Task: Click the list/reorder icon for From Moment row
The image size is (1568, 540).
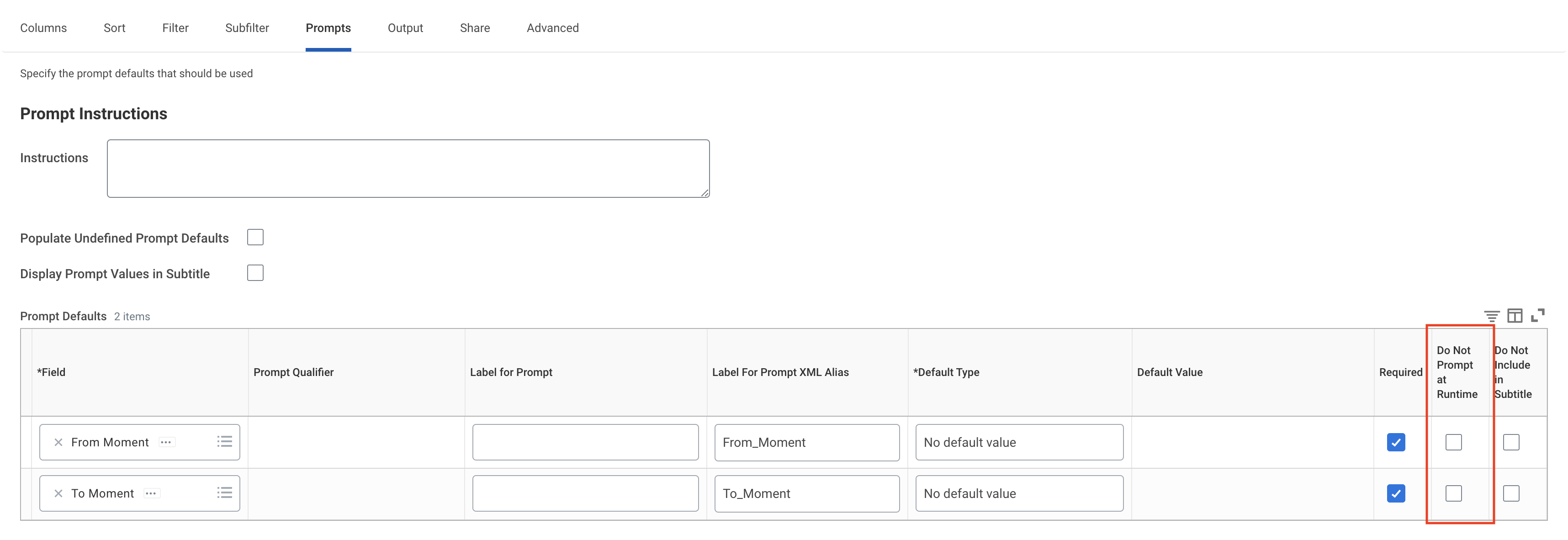Action: [x=224, y=441]
